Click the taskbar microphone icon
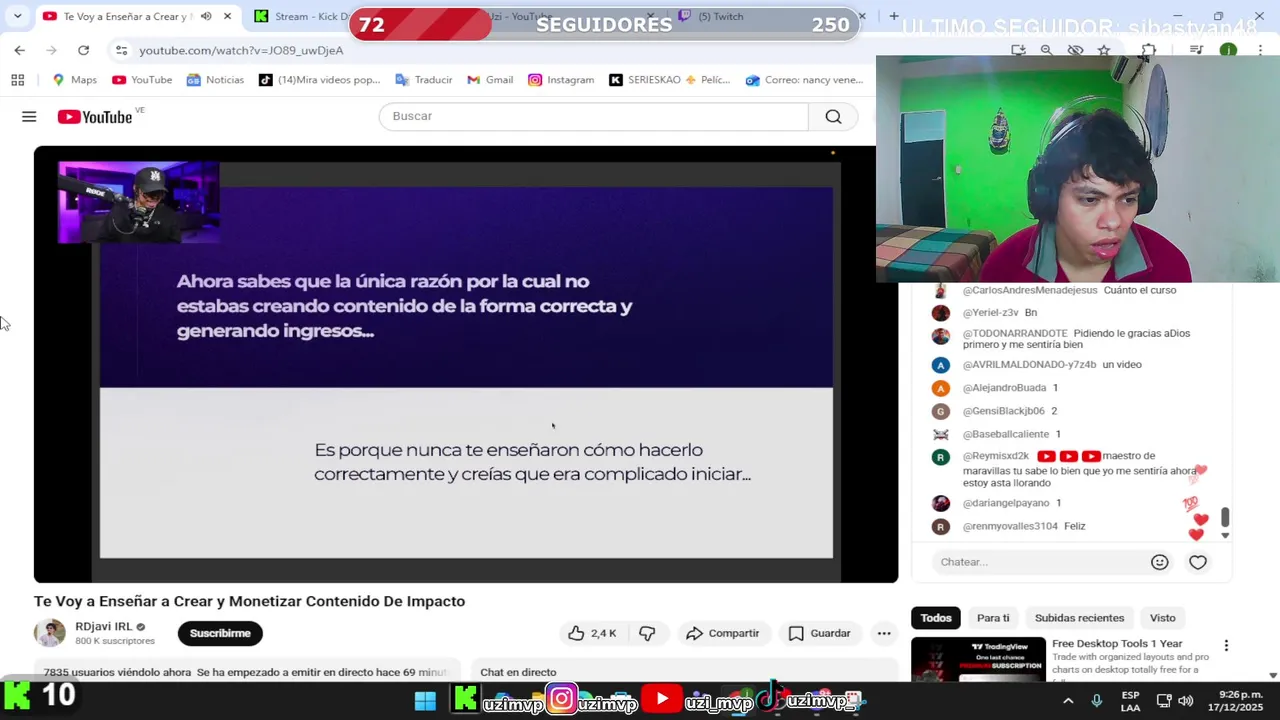 pos(1097,701)
